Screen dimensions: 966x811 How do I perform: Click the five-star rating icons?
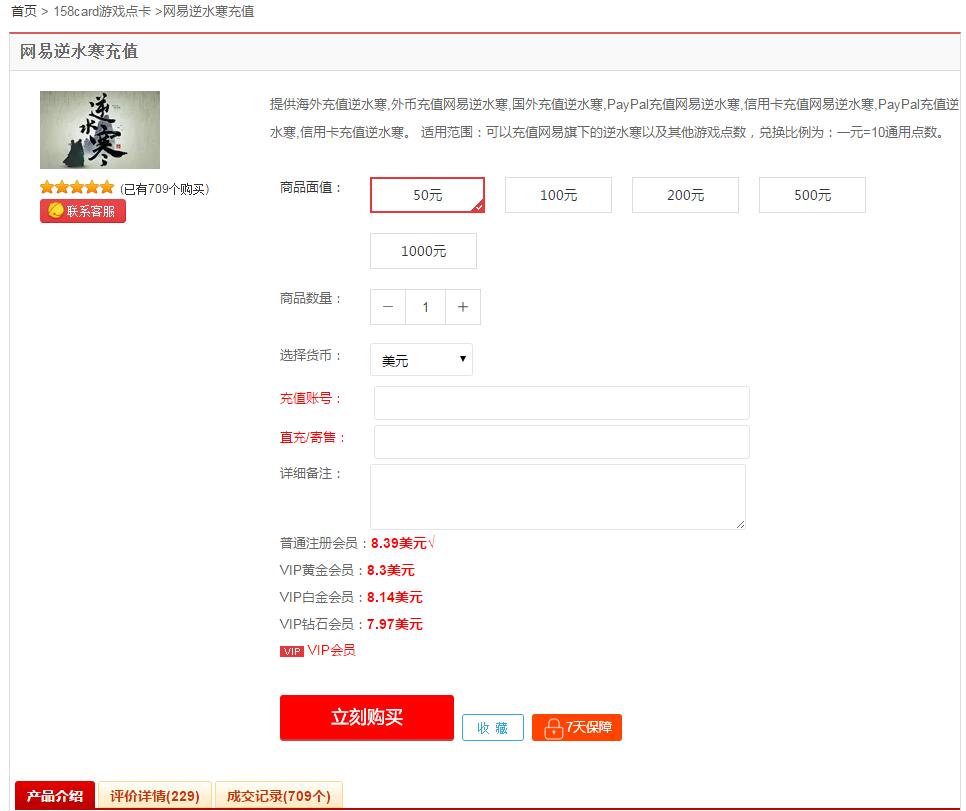pos(77,188)
